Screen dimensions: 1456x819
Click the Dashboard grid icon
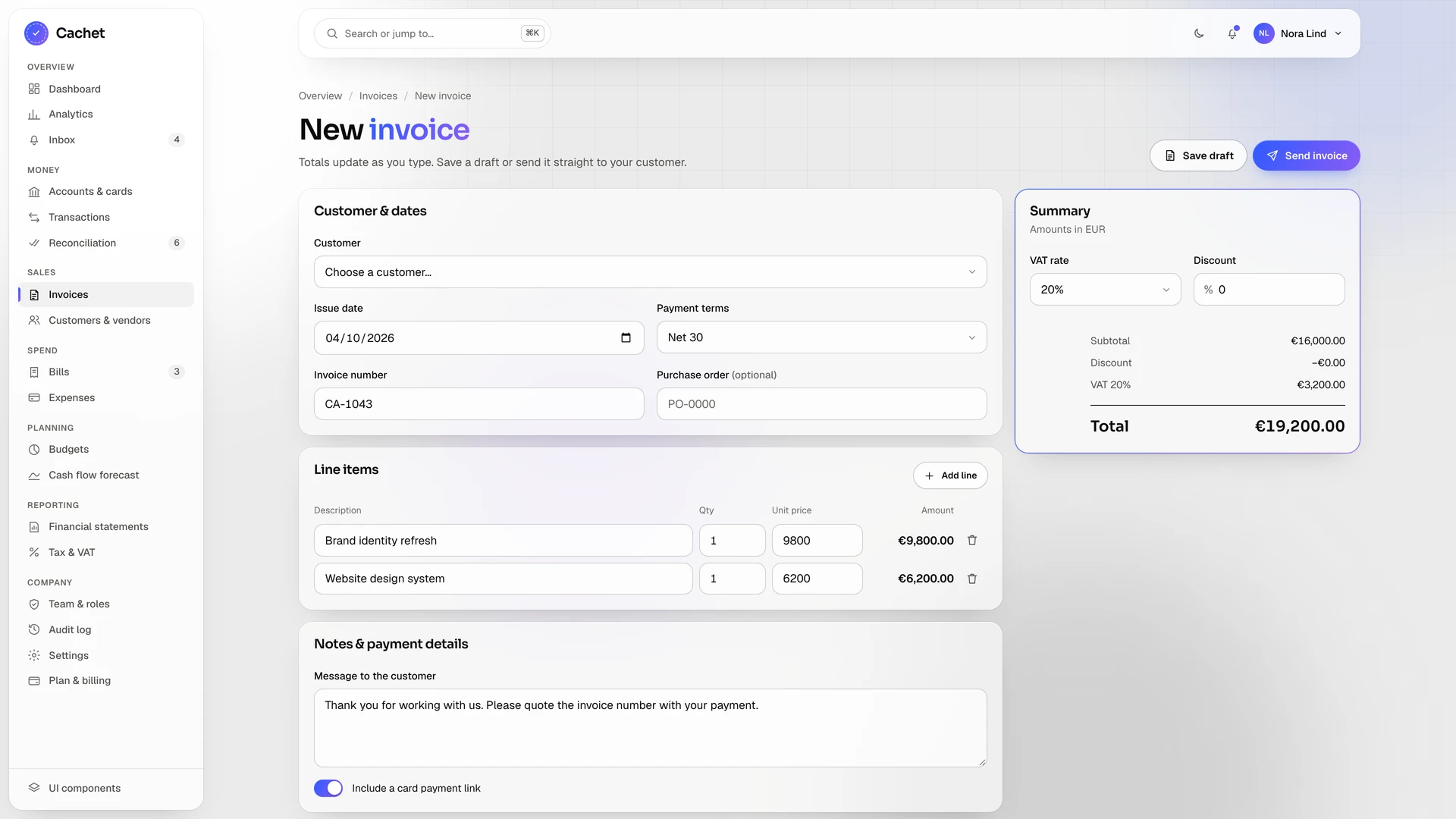[x=34, y=89]
